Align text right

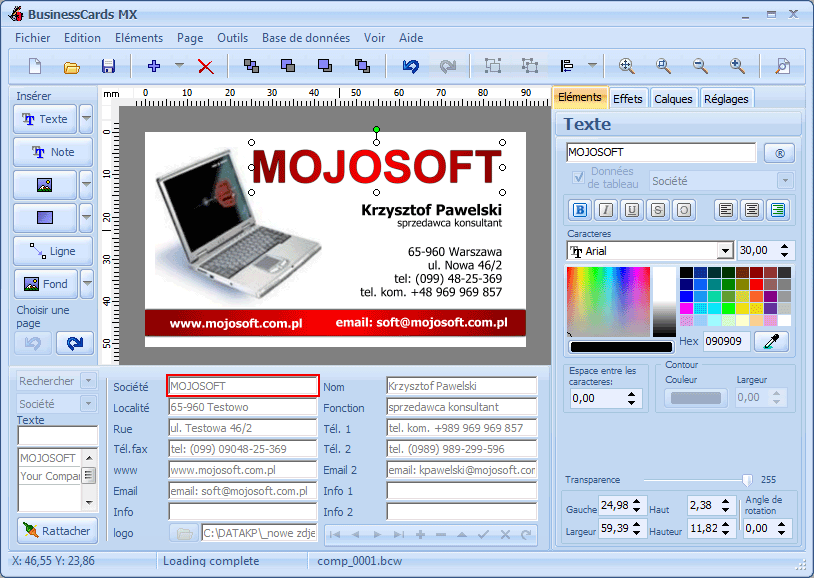click(x=778, y=210)
